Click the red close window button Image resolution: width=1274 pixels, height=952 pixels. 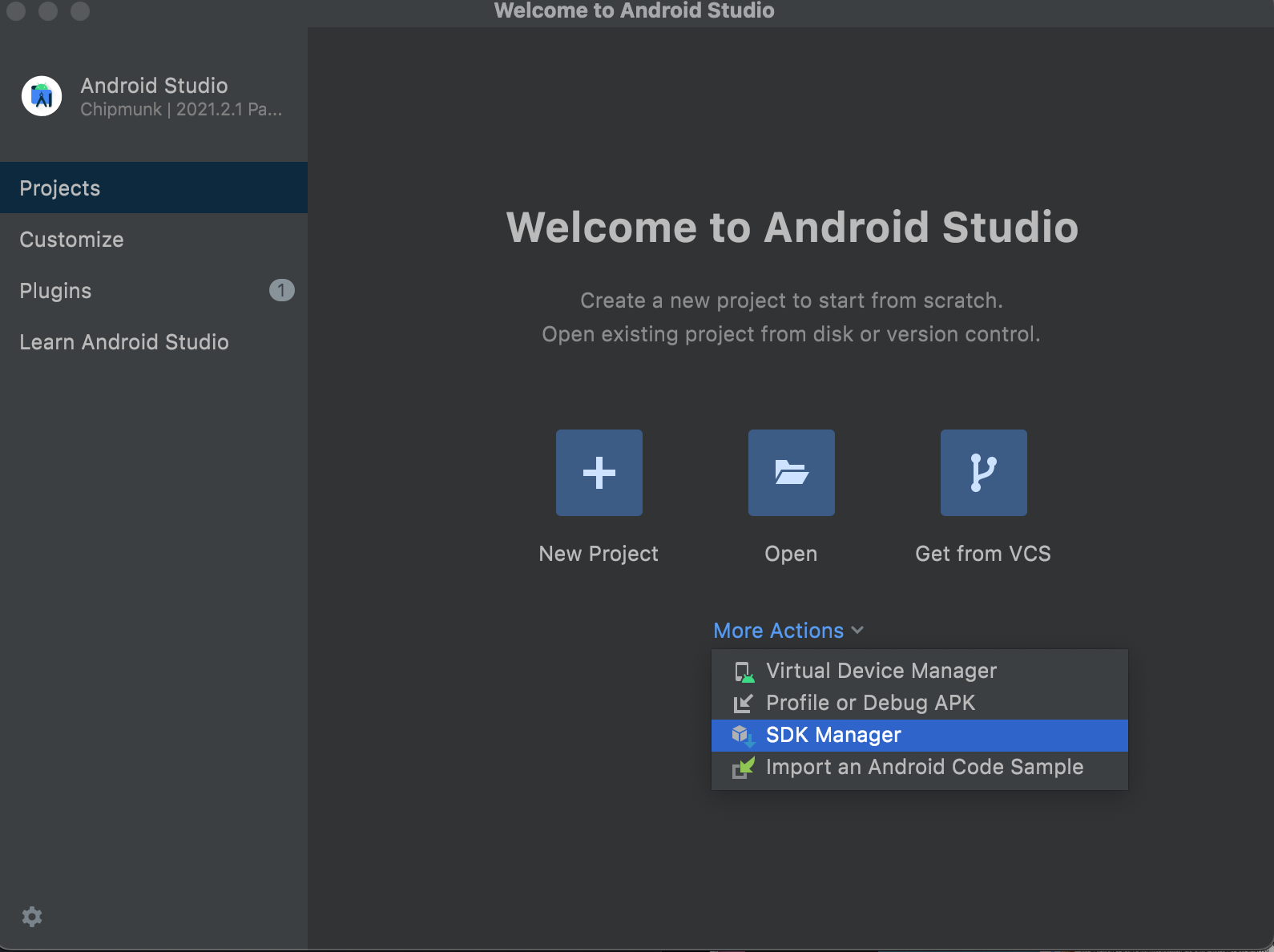coord(16,10)
